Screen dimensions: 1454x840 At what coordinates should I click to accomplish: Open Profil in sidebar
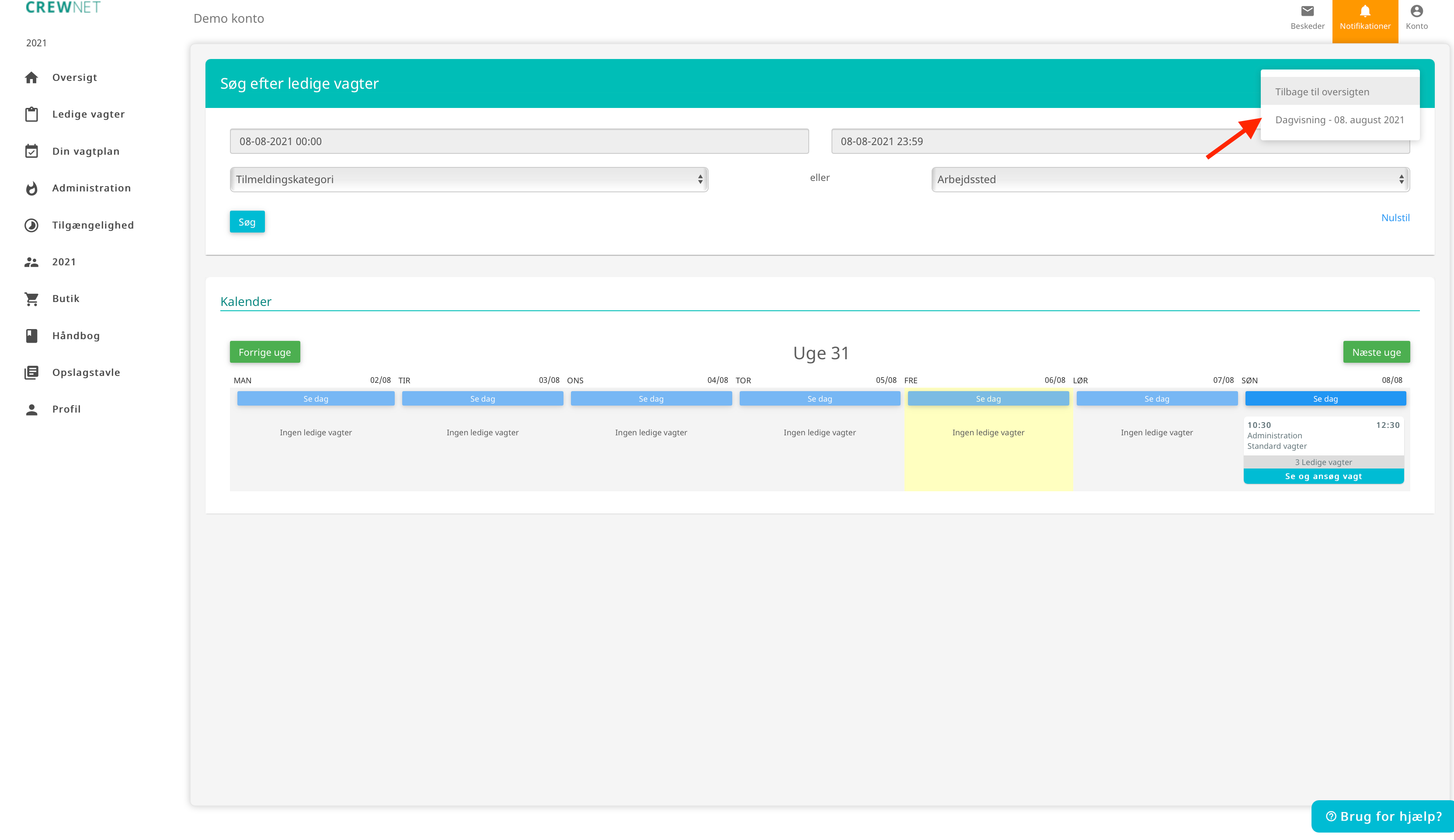66,409
